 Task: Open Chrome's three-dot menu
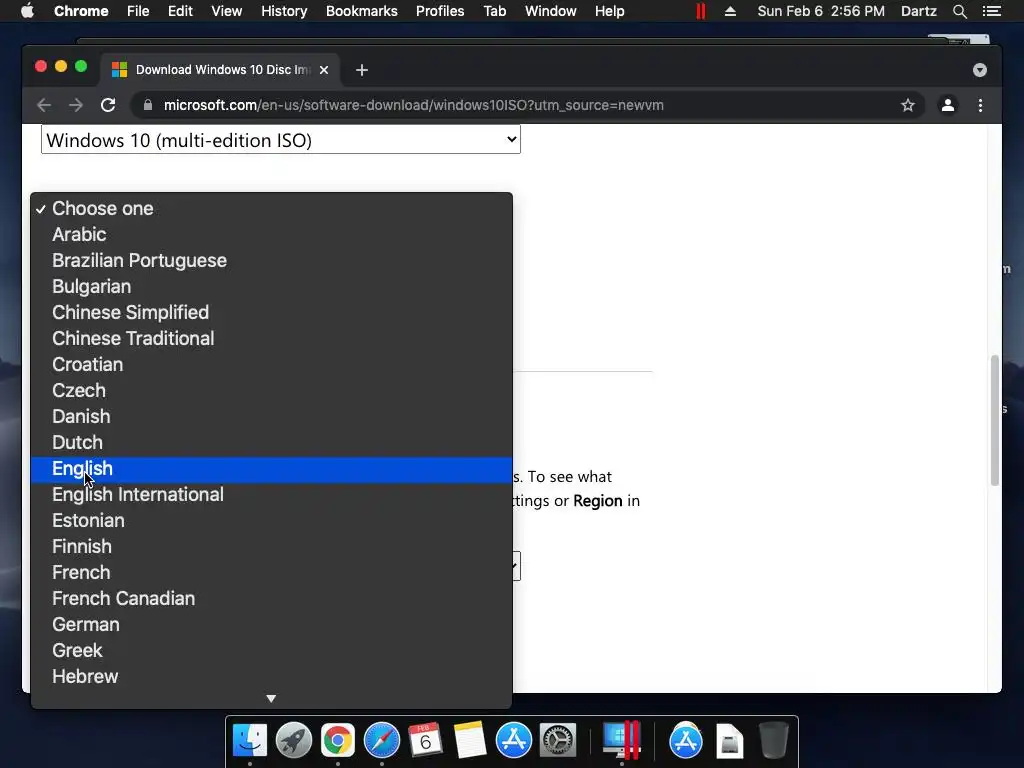click(x=980, y=105)
